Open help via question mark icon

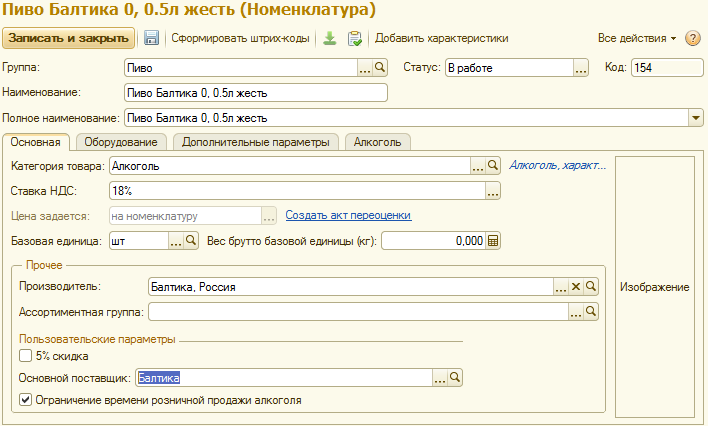pos(693,38)
